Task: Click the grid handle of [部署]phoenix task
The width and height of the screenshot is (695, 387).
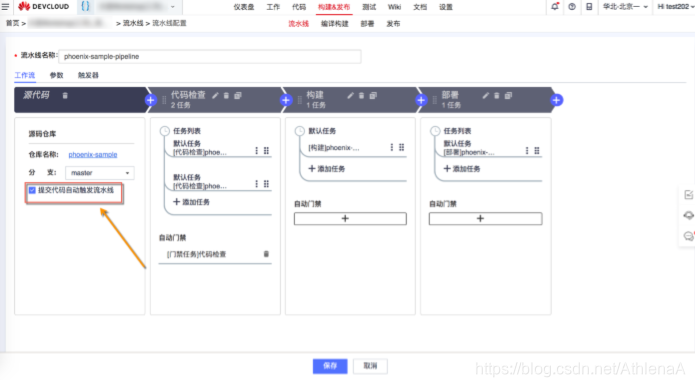Action: tap(537, 151)
